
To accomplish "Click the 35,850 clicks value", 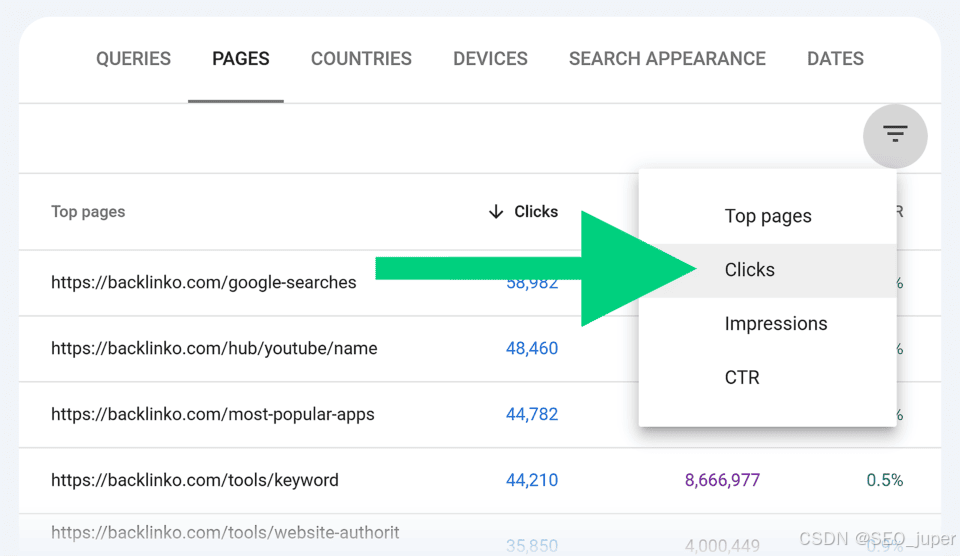I will coord(532,546).
